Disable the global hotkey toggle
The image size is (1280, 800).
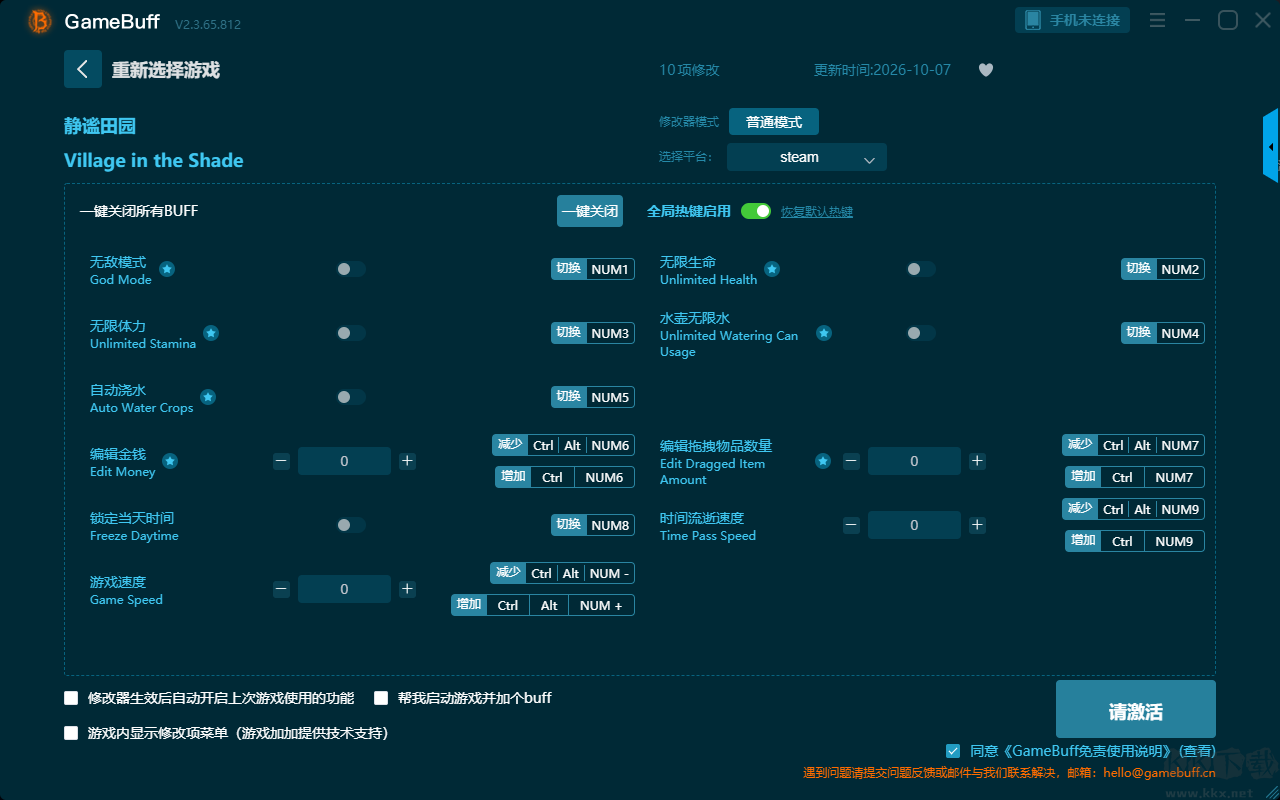(x=756, y=211)
